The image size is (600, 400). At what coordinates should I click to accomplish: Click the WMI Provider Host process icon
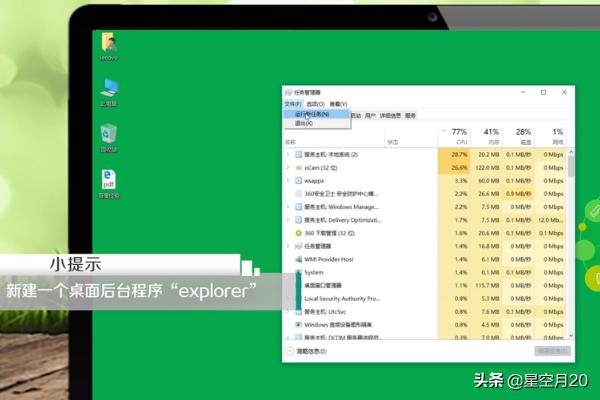(298, 259)
